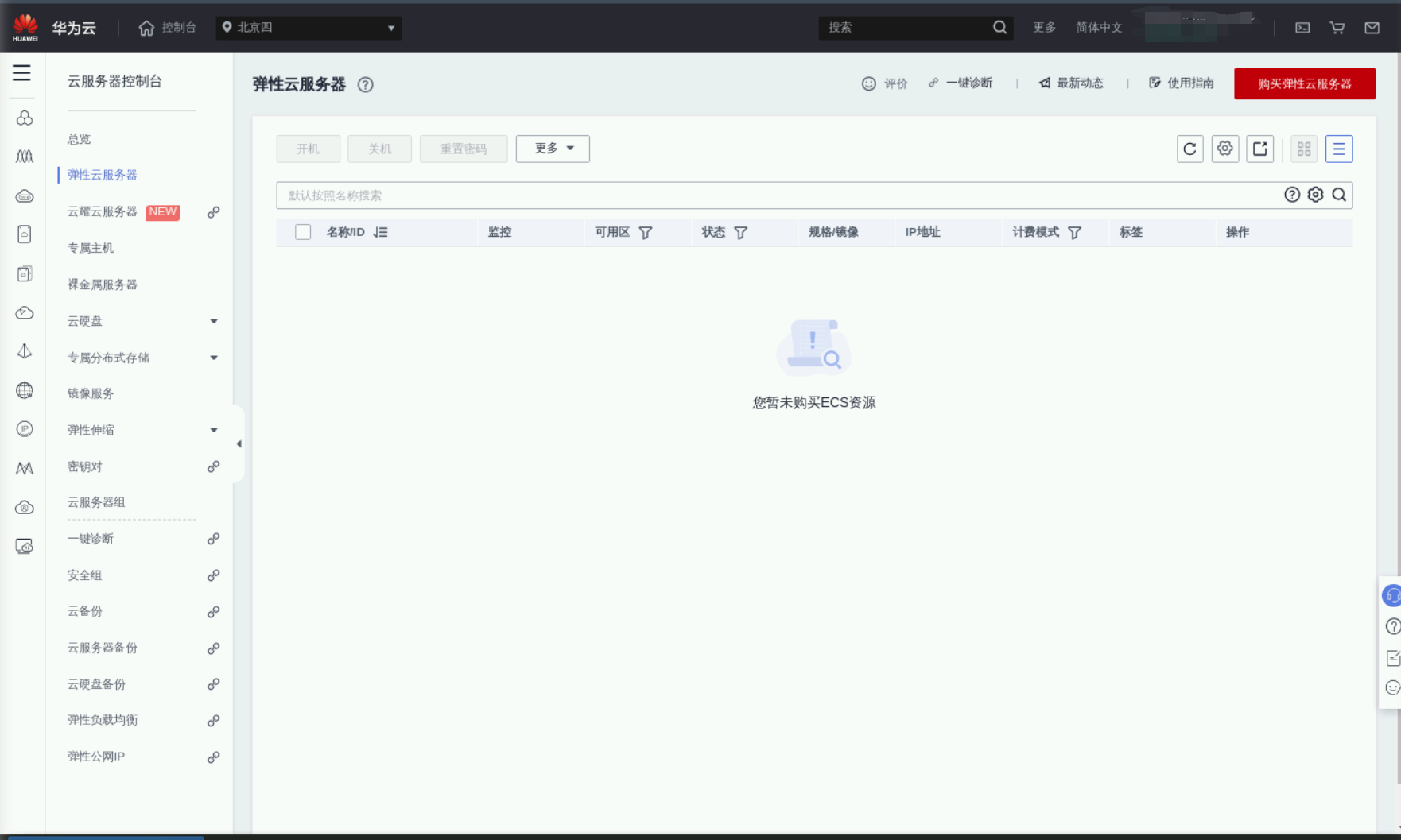Refresh the server list
The image size is (1401, 840).
pos(1189,149)
